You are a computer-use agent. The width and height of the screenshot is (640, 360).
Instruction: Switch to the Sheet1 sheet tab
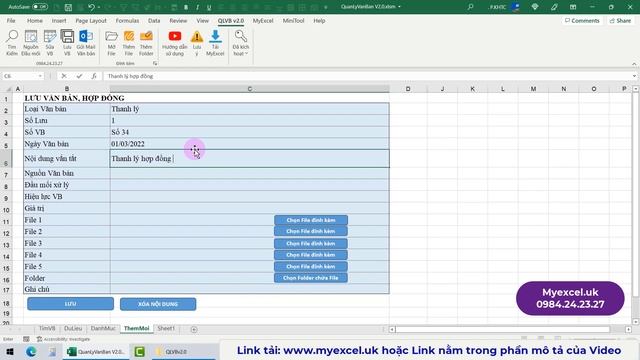(x=166, y=329)
